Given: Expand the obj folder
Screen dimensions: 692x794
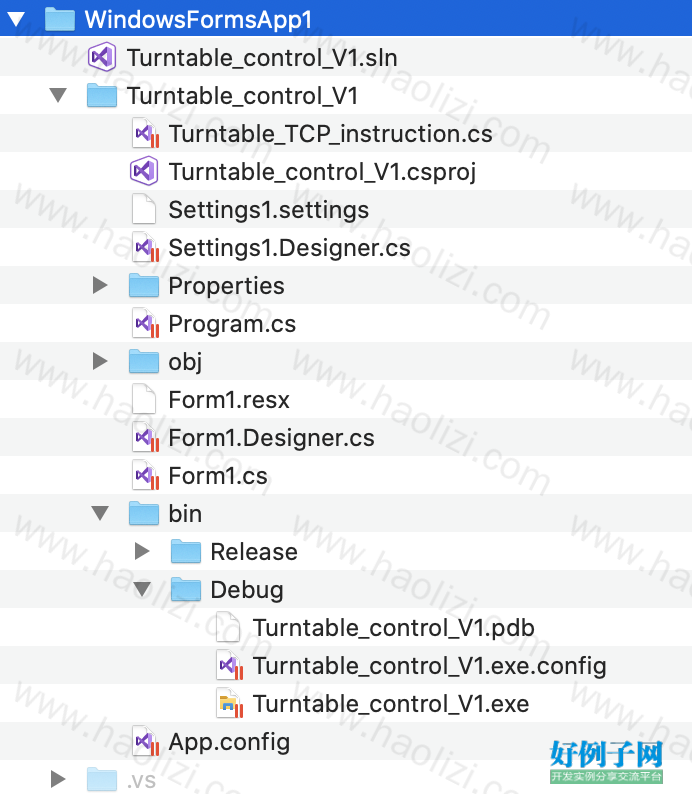Looking at the screenshot, I should (100, 361).
